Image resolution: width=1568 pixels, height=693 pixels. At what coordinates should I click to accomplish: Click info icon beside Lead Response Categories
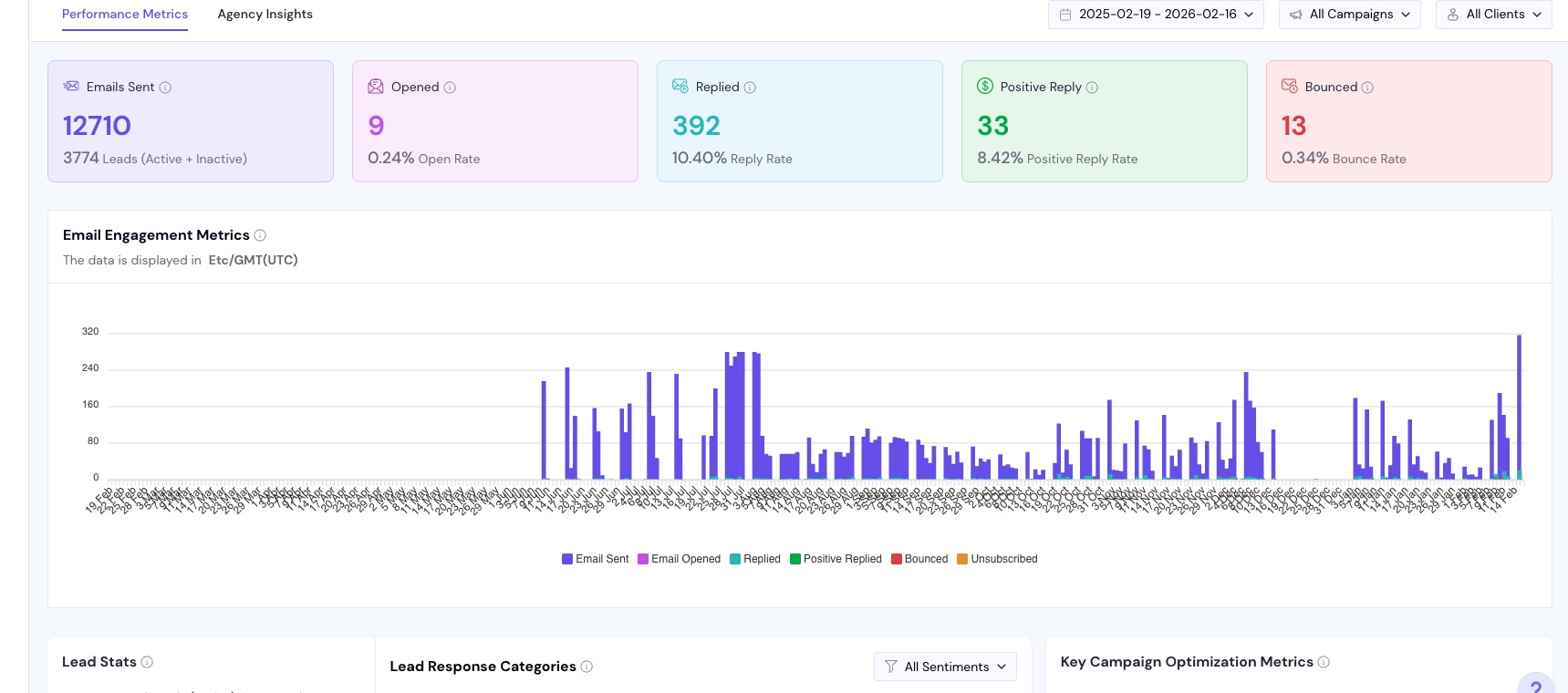pos(587,667)
